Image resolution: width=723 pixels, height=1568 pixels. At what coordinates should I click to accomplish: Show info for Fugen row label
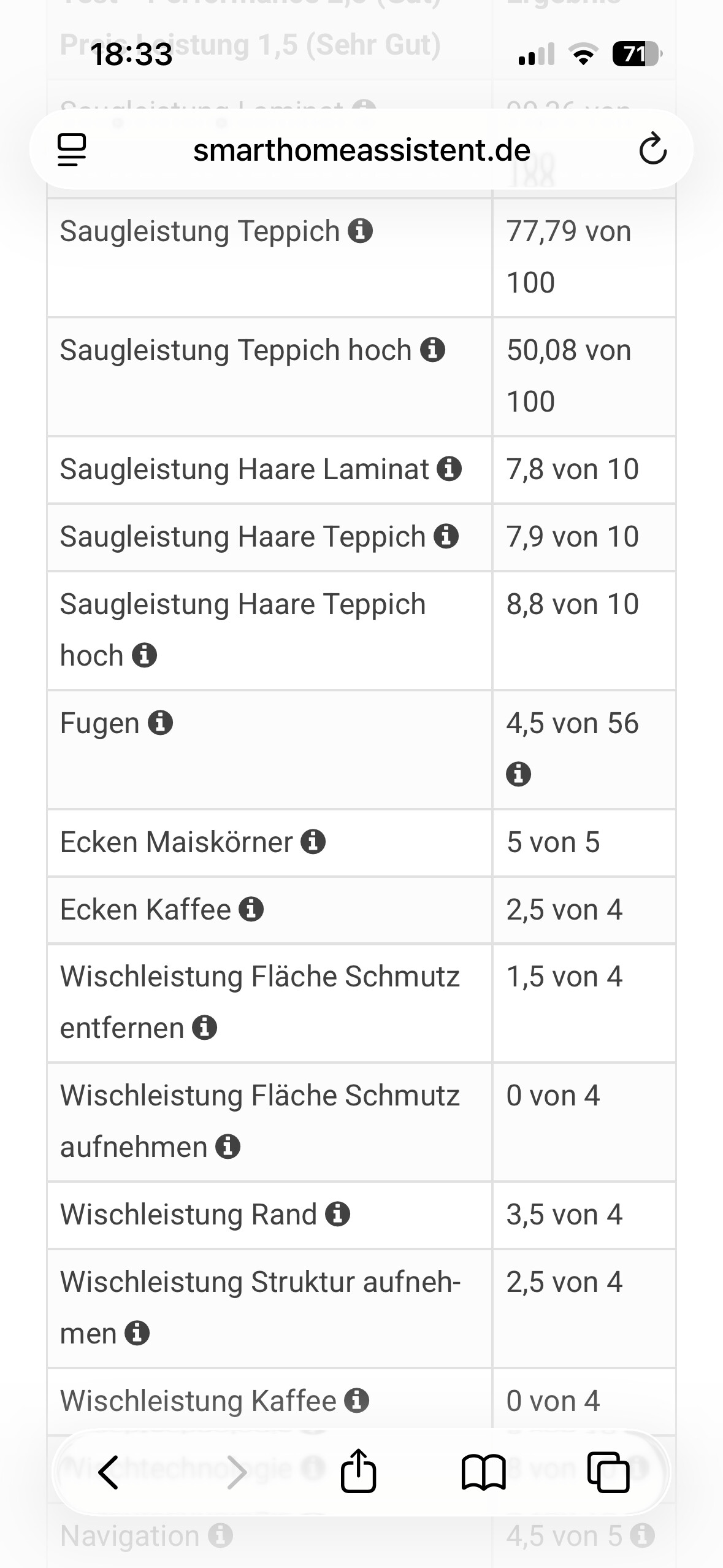coord(161,723)
